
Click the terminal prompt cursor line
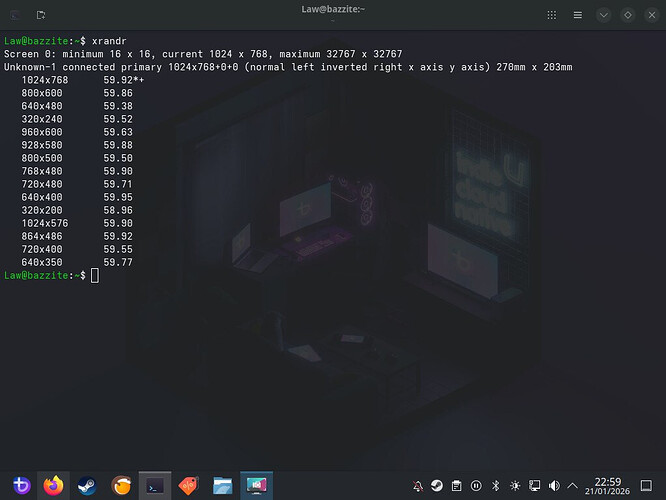[95, 275]
